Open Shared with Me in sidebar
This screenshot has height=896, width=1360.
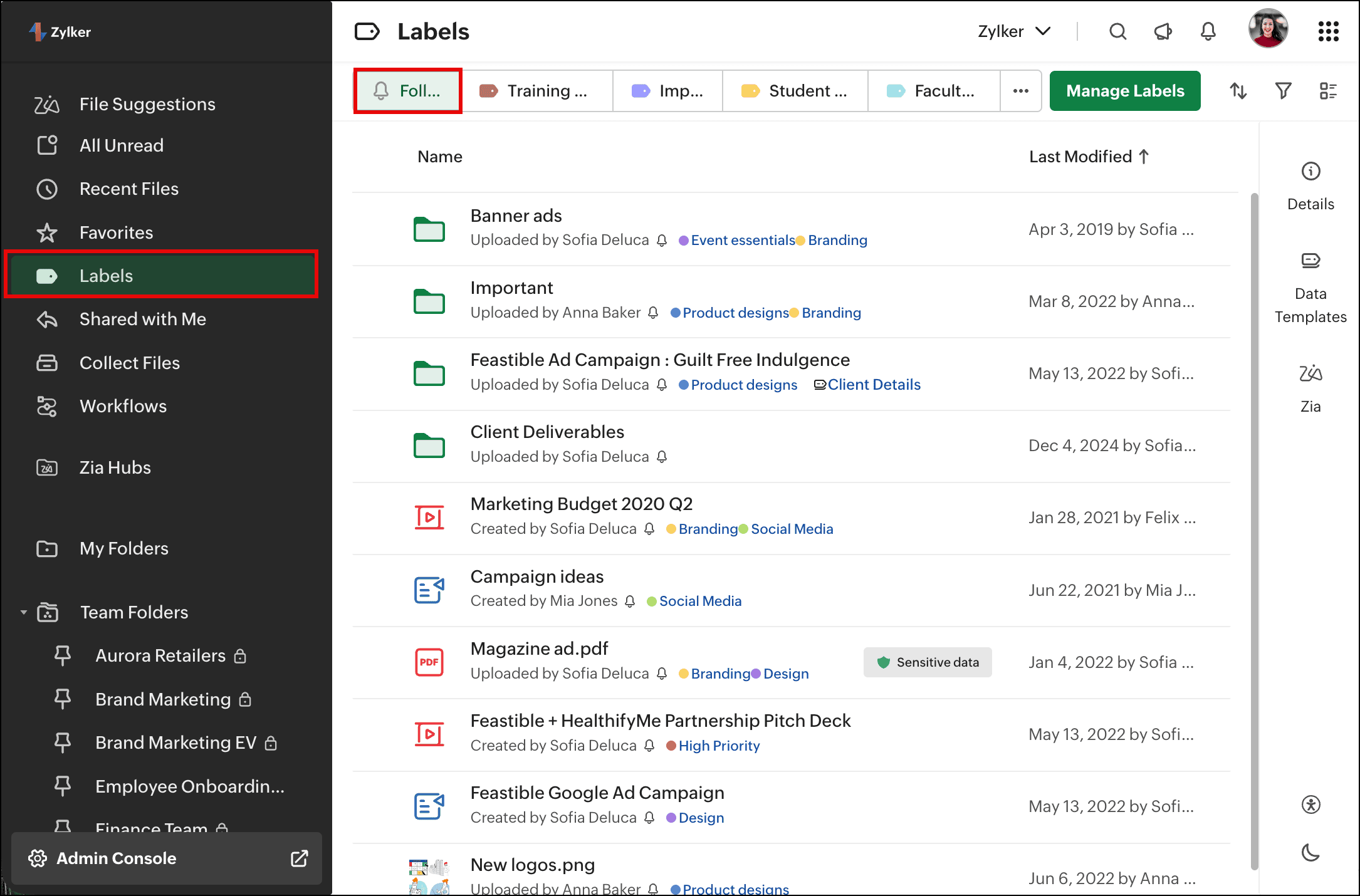coord(142,319)
